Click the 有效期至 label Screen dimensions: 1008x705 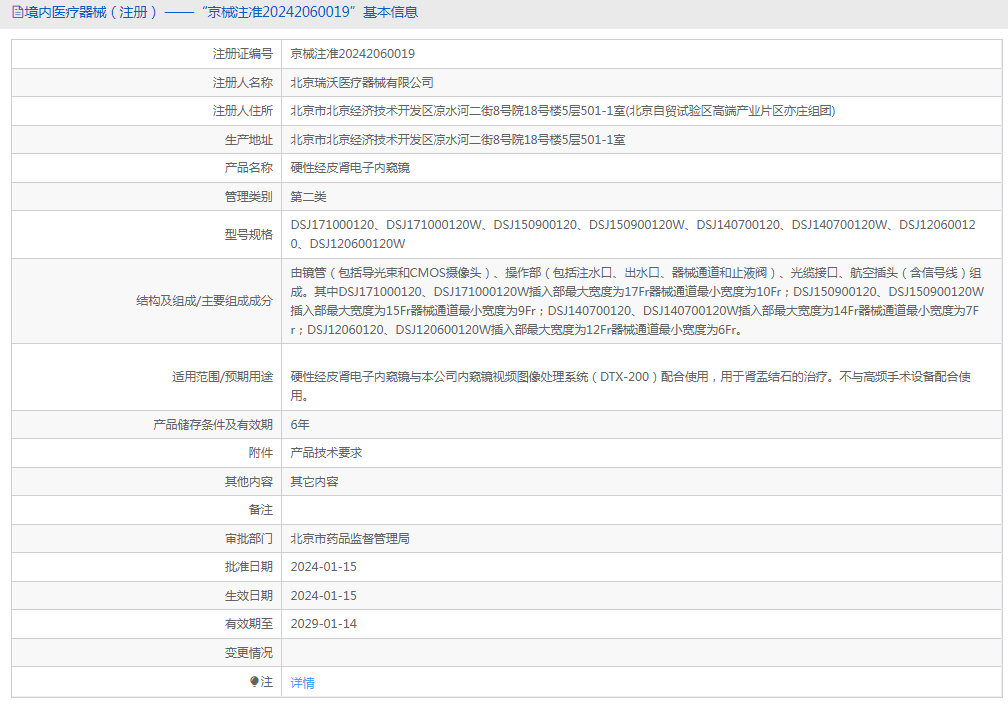[248, 624]
